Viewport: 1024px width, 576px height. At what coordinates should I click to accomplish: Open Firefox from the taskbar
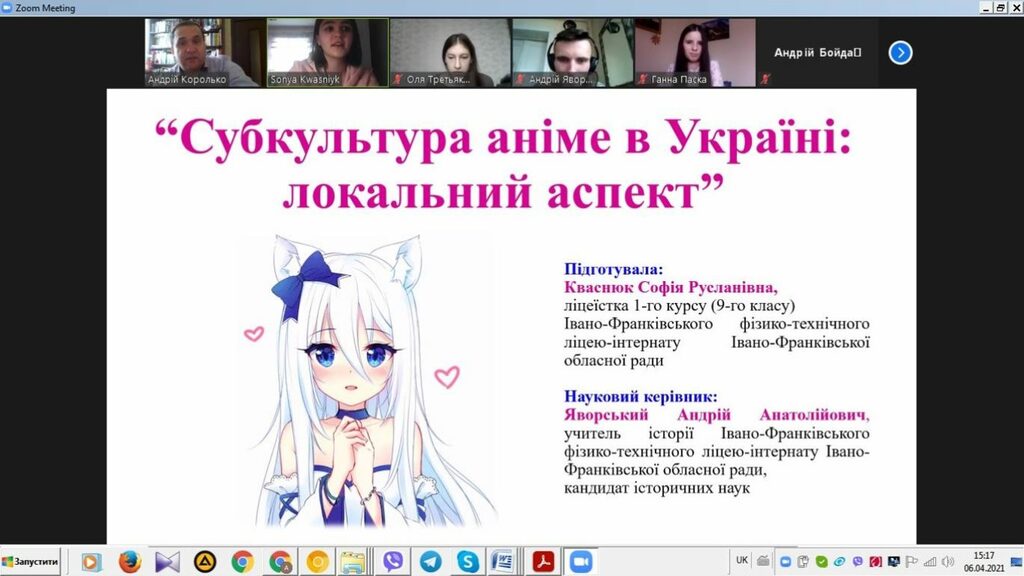click(x=129, y=562)
